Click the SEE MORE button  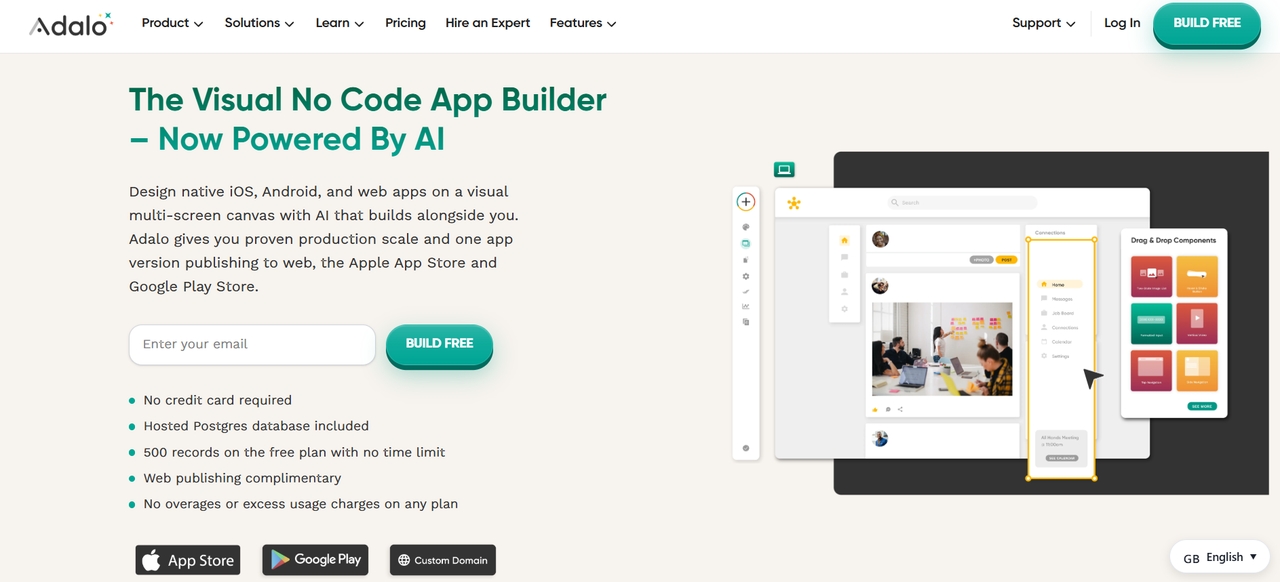[1202, 406]
